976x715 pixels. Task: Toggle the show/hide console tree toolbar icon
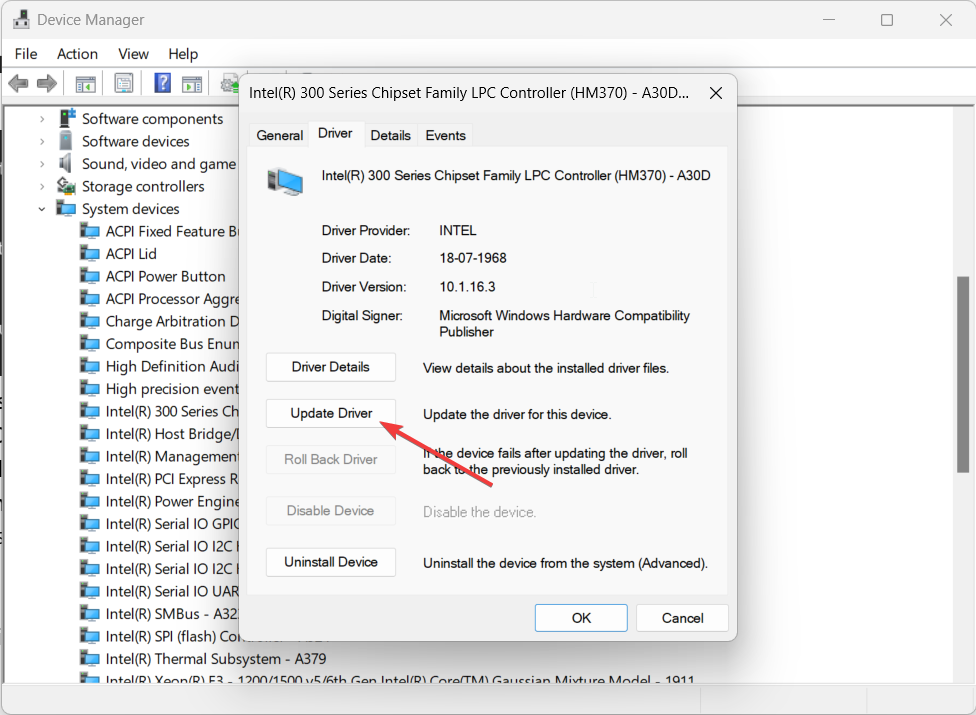pyautogui.click(x=85, y=83)
